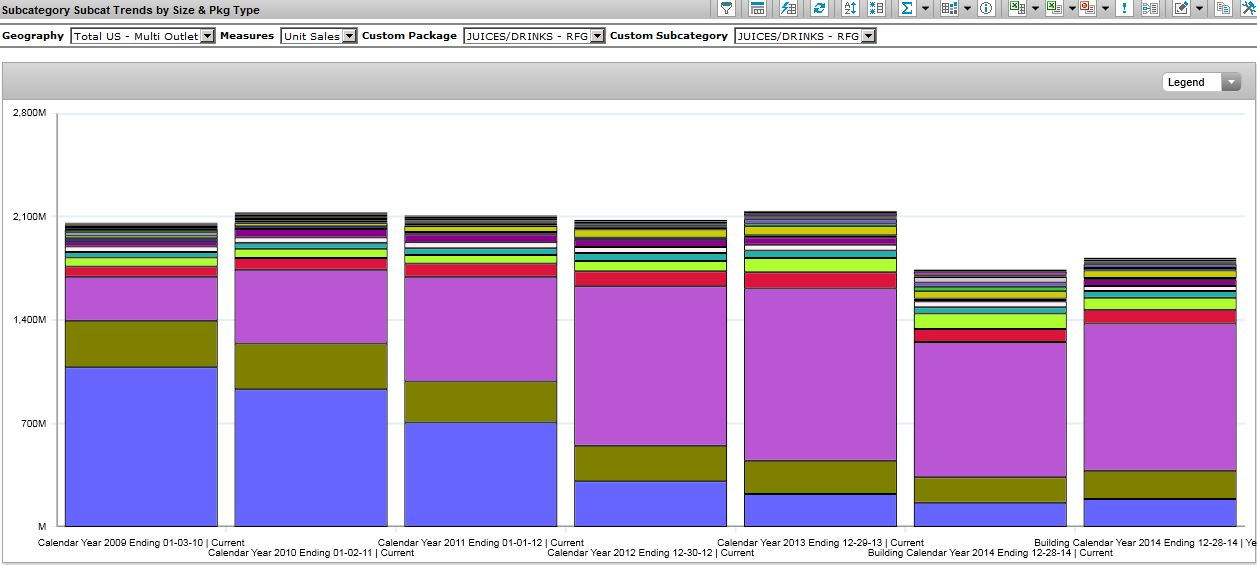Click the refresh arrows icon
This screenshot has height=565, width=1257.
pos(819,9)
